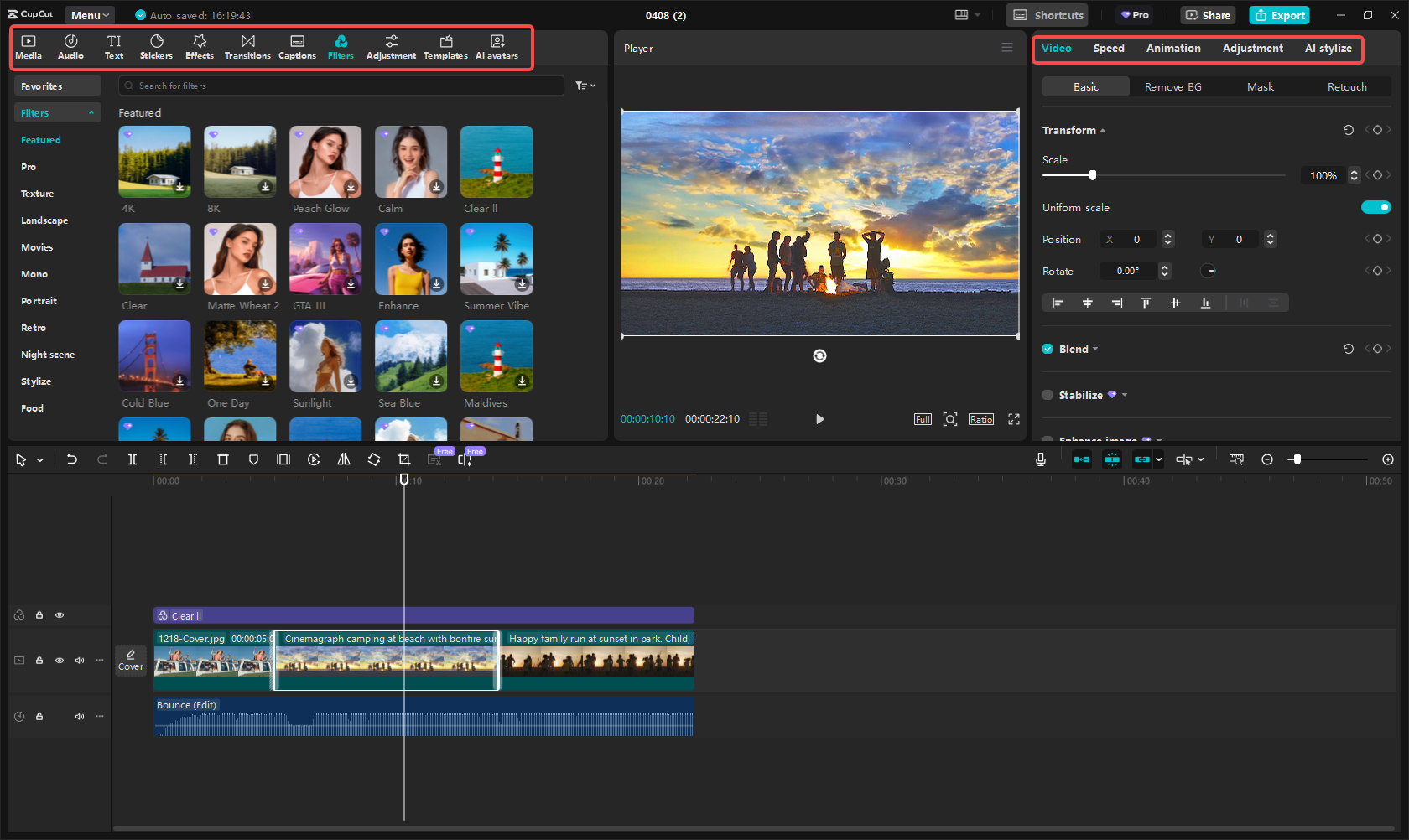Hide the video track using the eye toggle
This screenshot has height=840, width=1409.
(x=60, y=661)
